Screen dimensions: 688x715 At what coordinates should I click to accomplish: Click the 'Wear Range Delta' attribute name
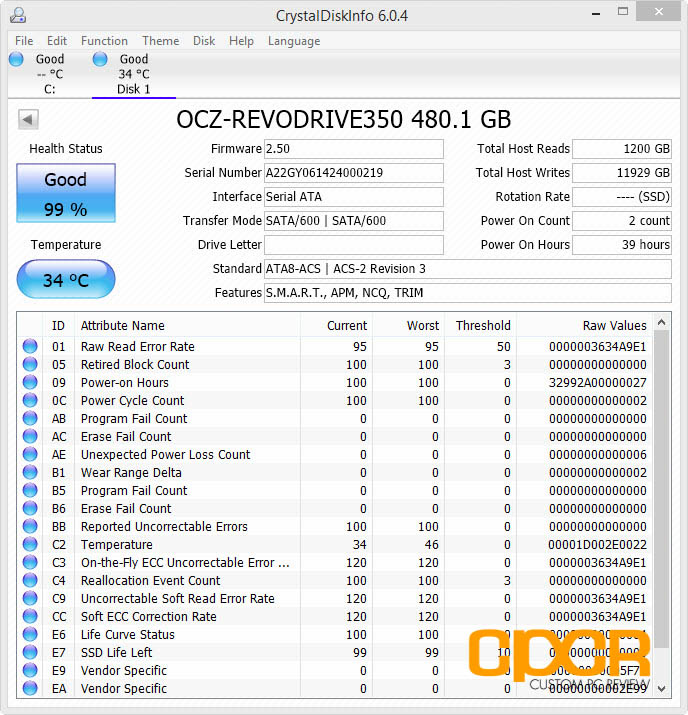[131, 472]
